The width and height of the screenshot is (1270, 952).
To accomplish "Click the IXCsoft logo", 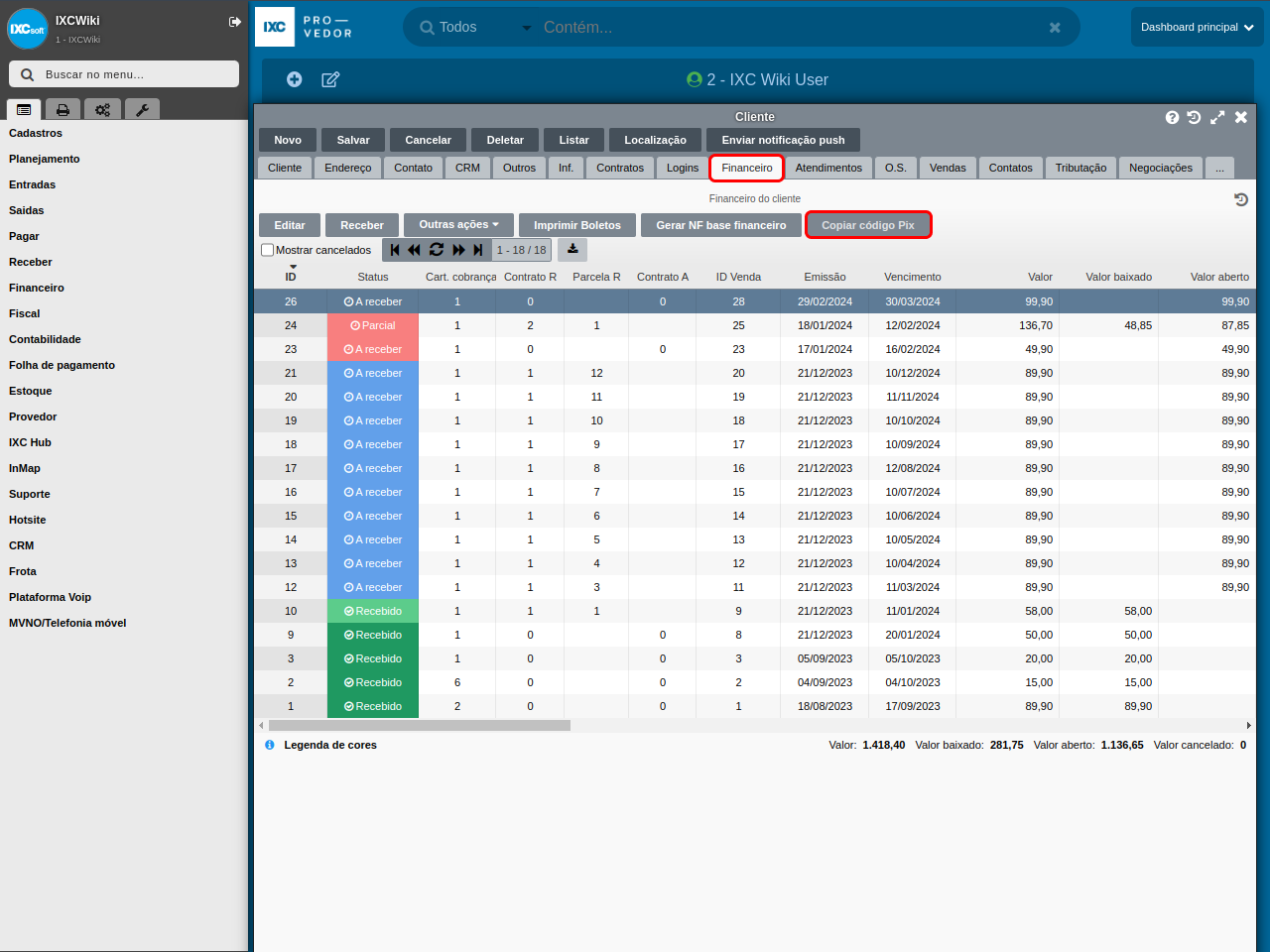I will [x=28, y=29].
